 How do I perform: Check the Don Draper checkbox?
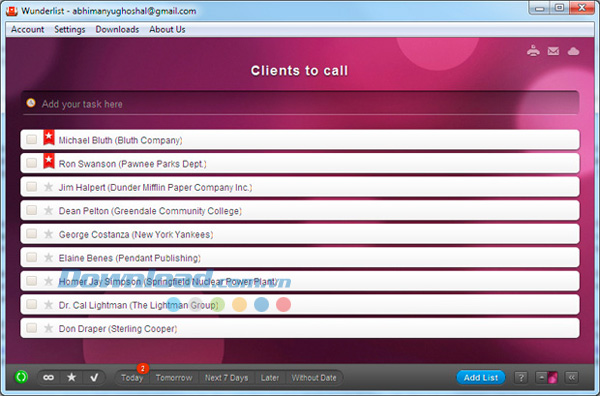(31, 328)
